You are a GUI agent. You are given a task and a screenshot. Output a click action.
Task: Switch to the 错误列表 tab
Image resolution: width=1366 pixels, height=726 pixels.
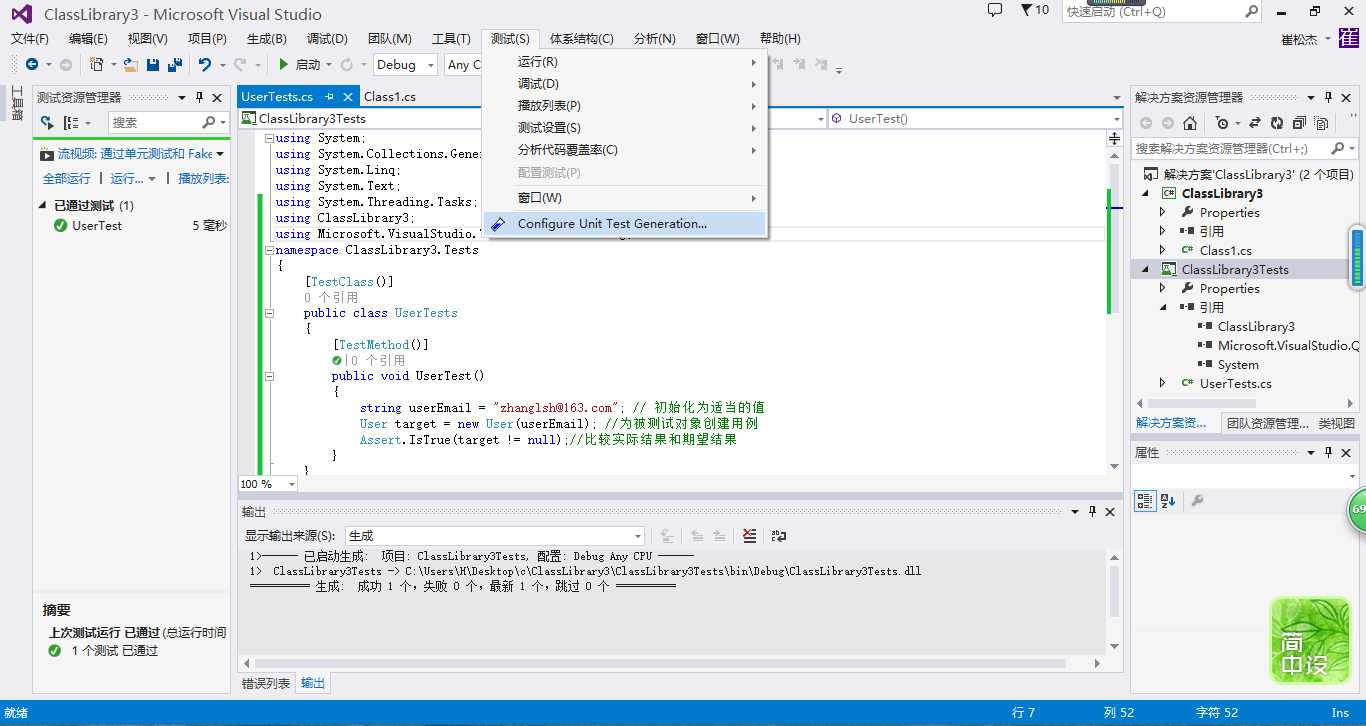(x=266, y=683)
